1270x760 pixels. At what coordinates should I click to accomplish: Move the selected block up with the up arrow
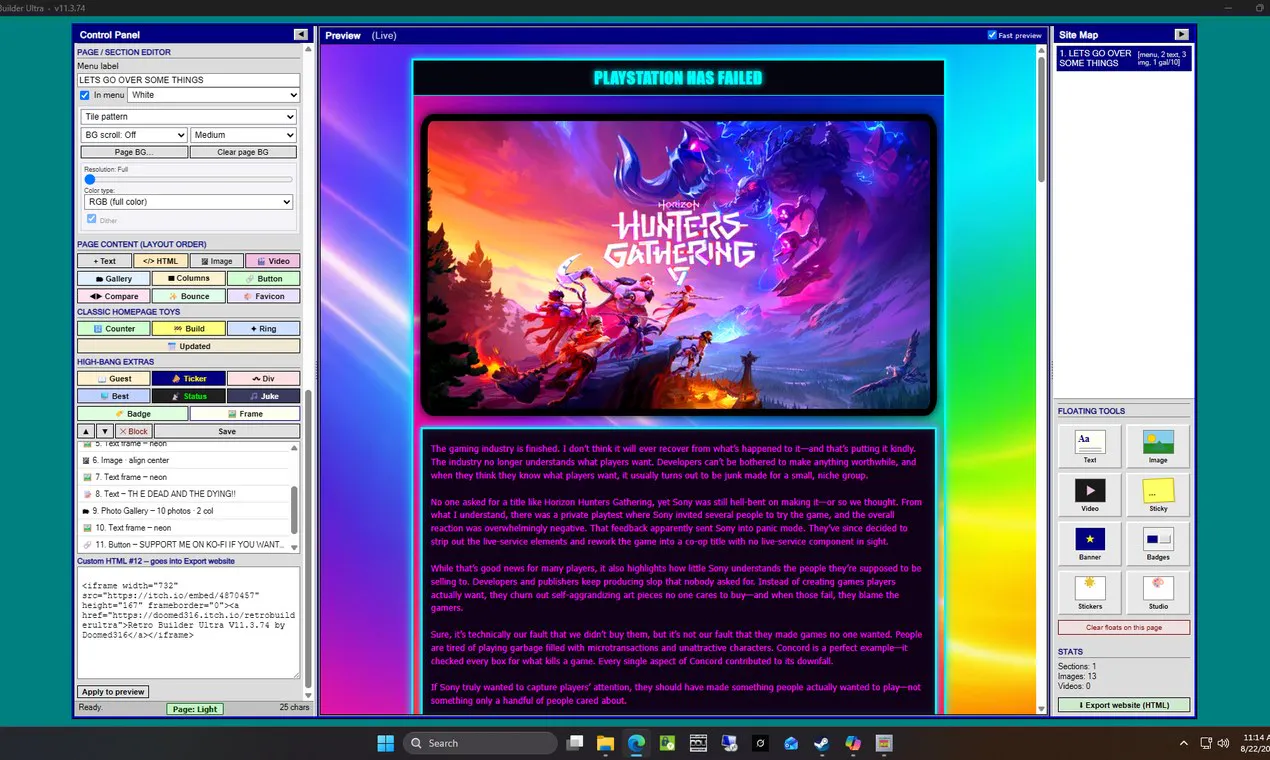pos(86,431)
